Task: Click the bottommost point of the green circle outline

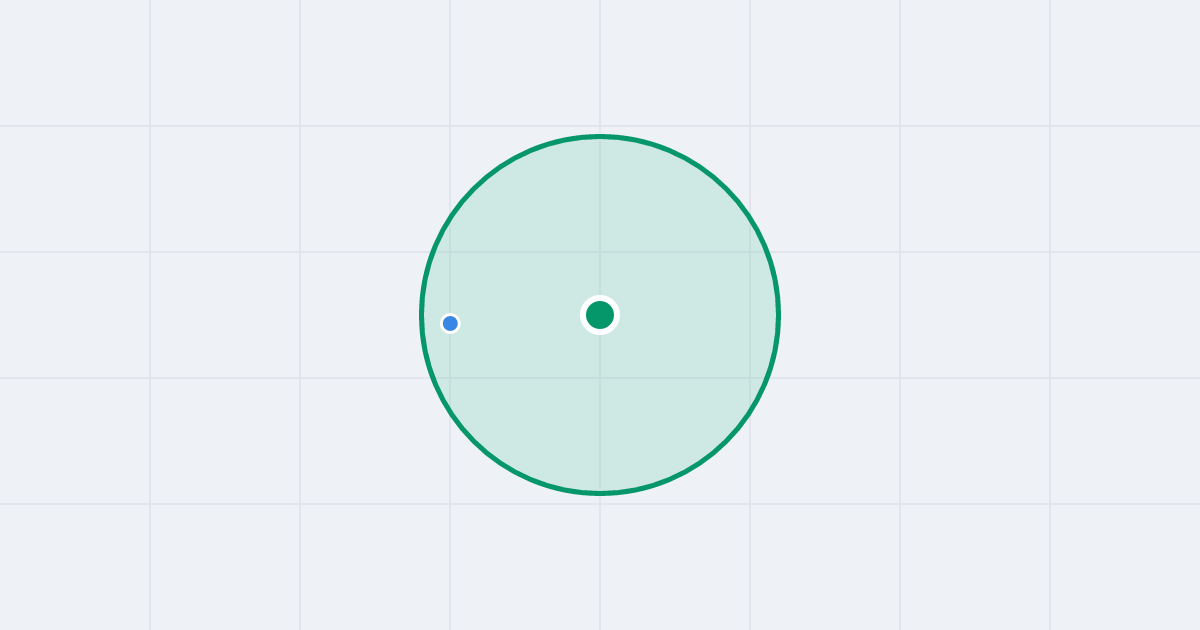Action: pyautogui.click(x=600, y=493)
